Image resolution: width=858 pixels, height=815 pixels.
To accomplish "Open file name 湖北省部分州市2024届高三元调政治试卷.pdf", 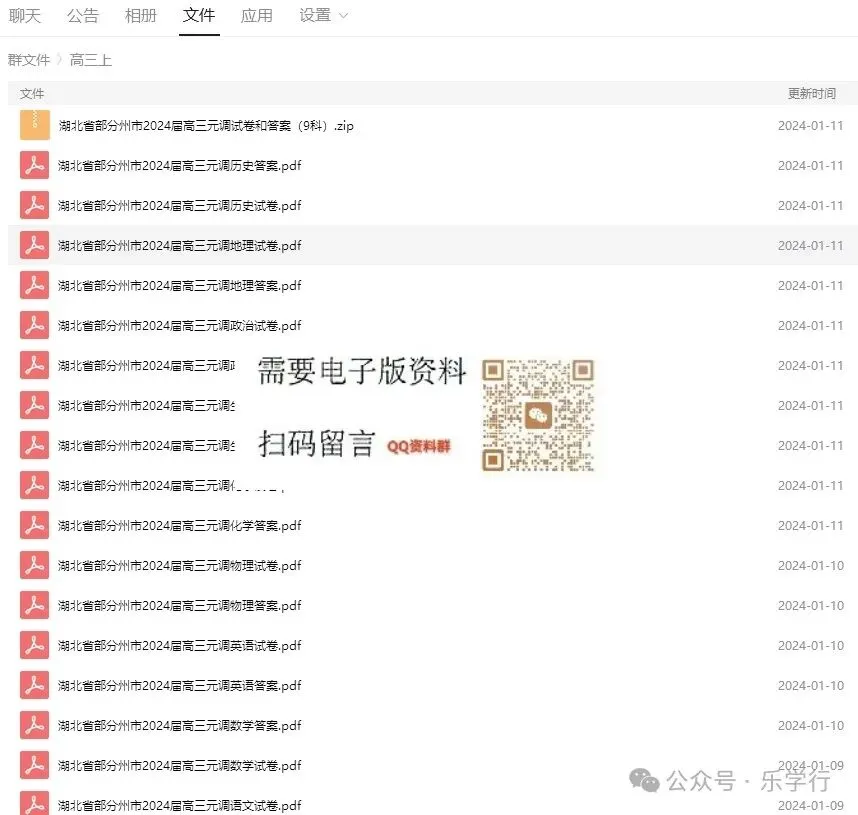I will [x=179, y=326].
